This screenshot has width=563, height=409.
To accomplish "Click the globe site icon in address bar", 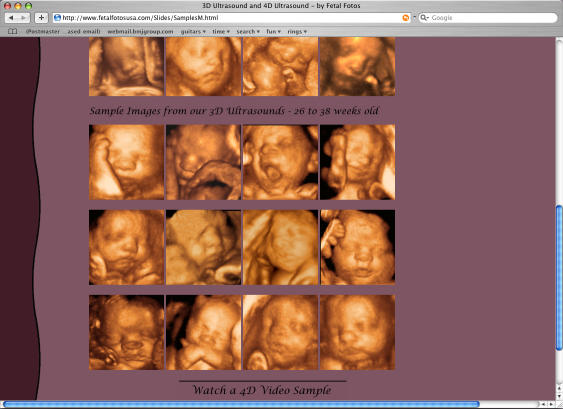I will (57, 18).
